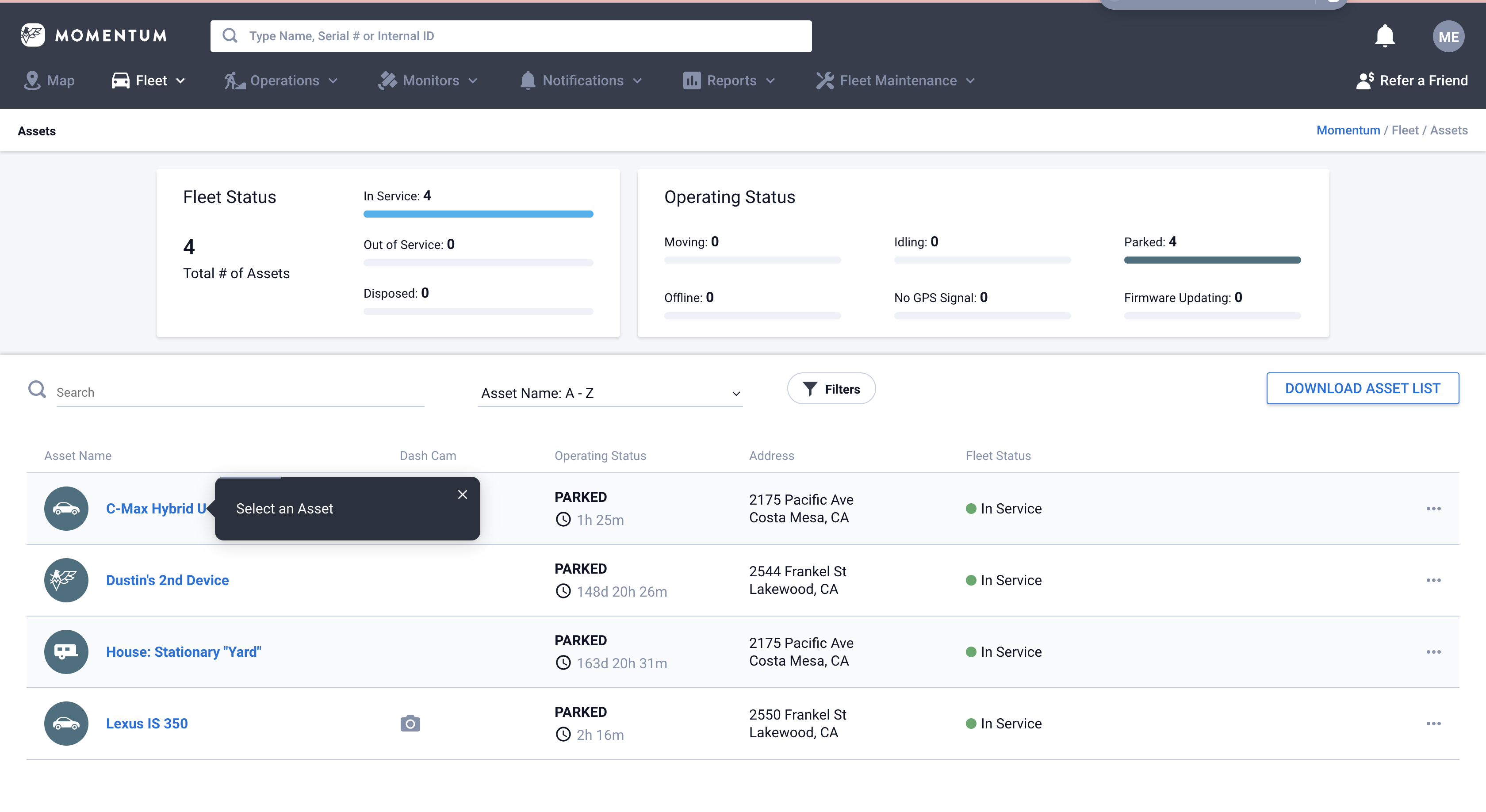1486x812 pixels.
Task: Click the Fleet car icon
Action: tap(121, 81)
